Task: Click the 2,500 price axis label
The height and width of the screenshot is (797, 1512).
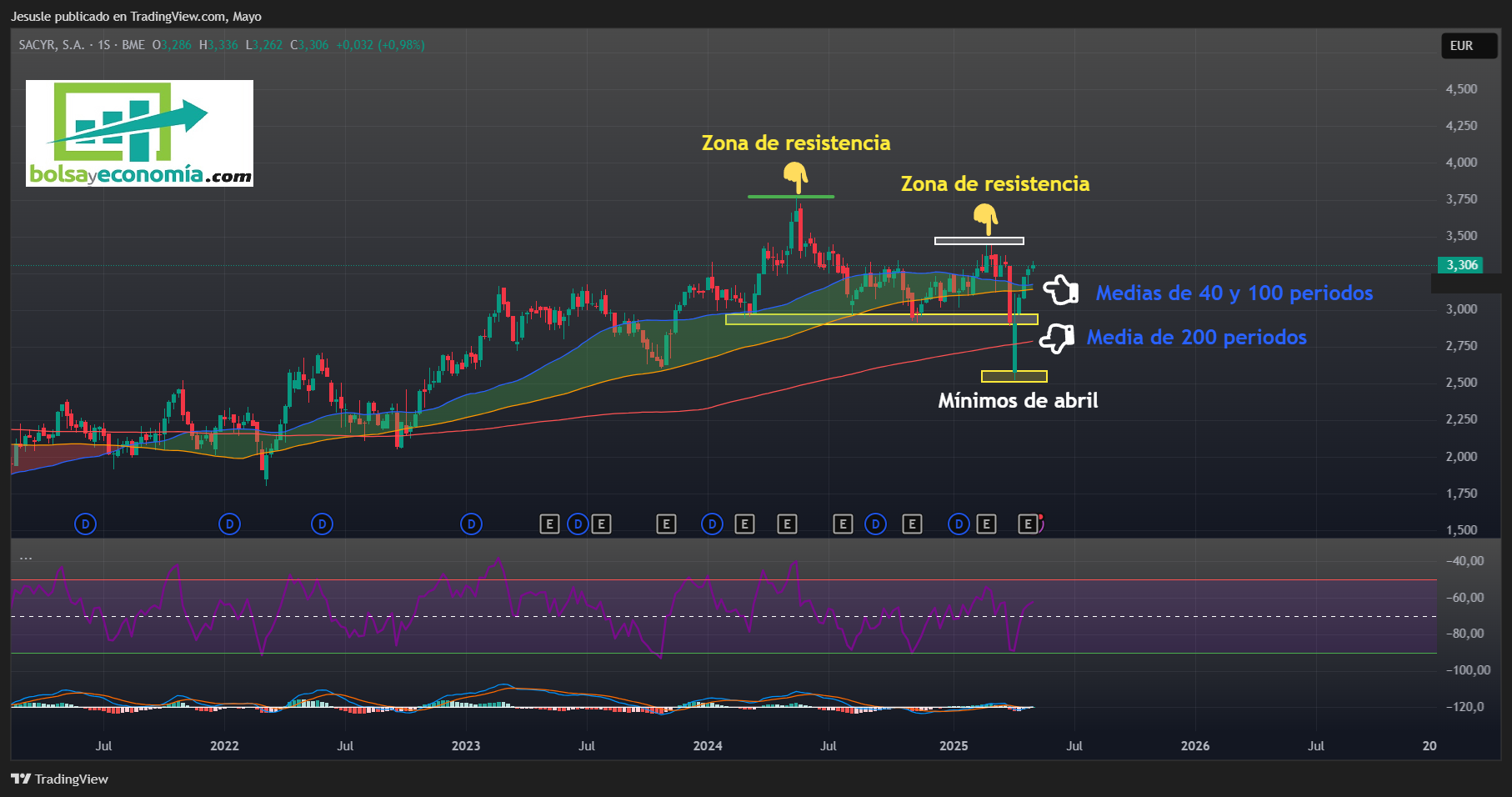Action: (1461, 382)
